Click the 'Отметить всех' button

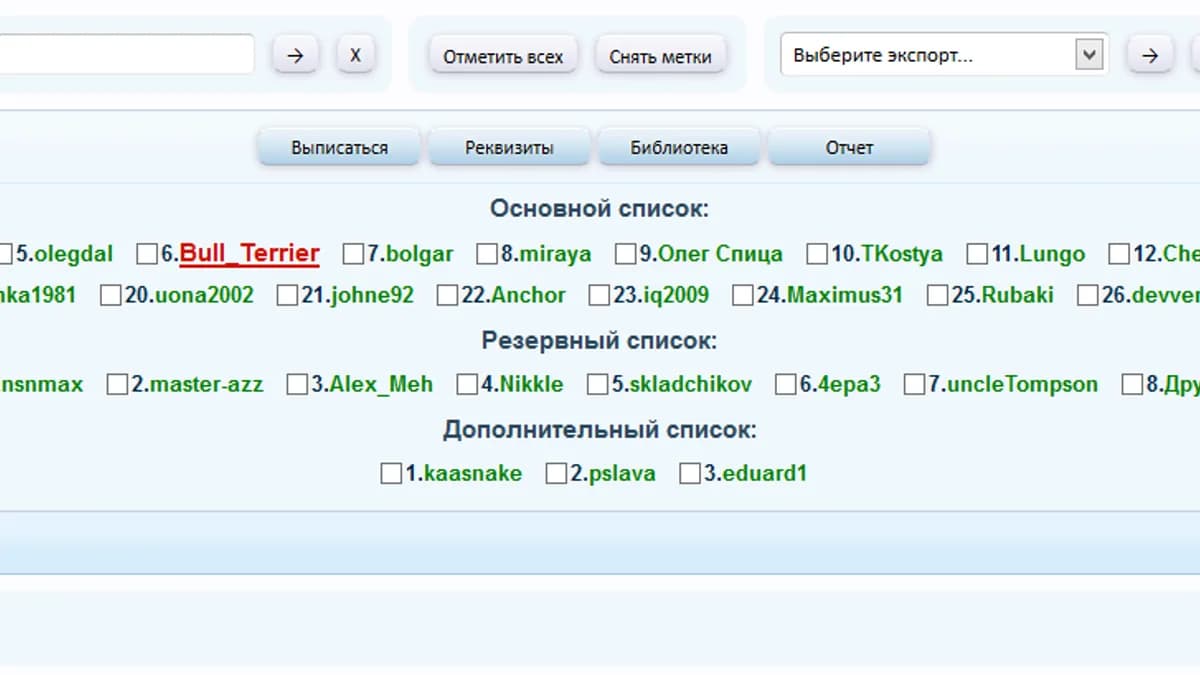(503, 56)
